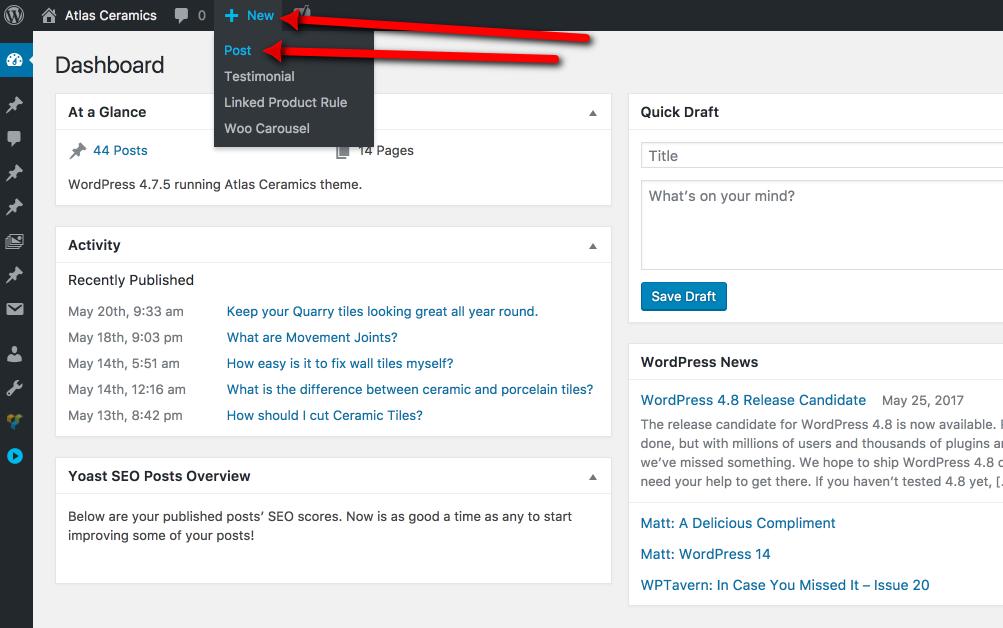Click the Save Draft button

pos(683,297)
